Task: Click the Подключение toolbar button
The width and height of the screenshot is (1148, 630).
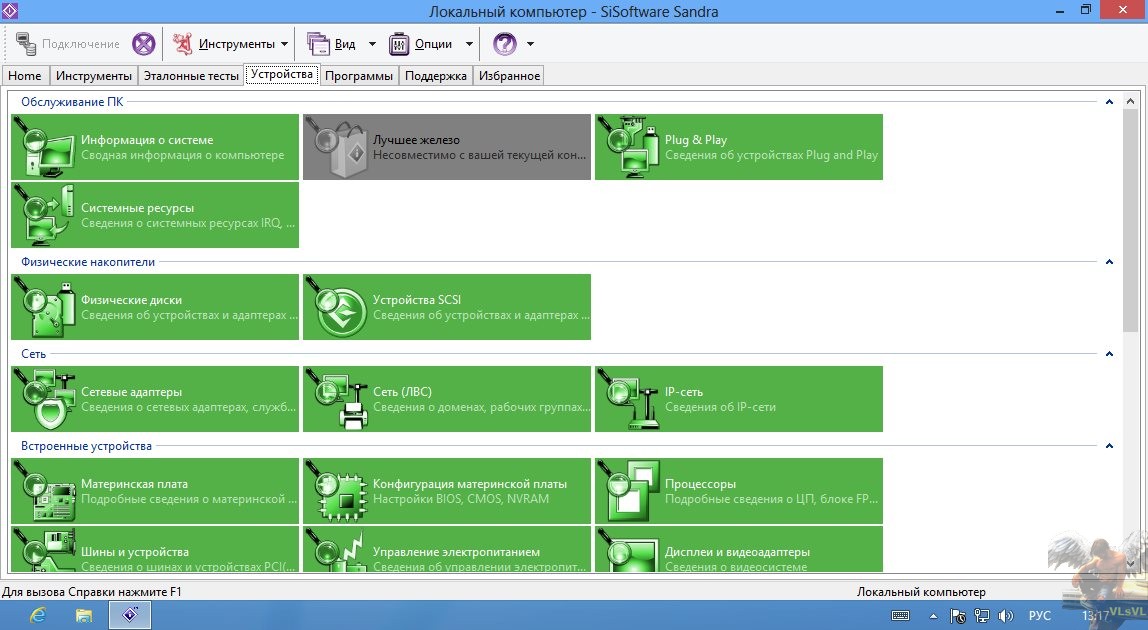Action: [67, 44]
